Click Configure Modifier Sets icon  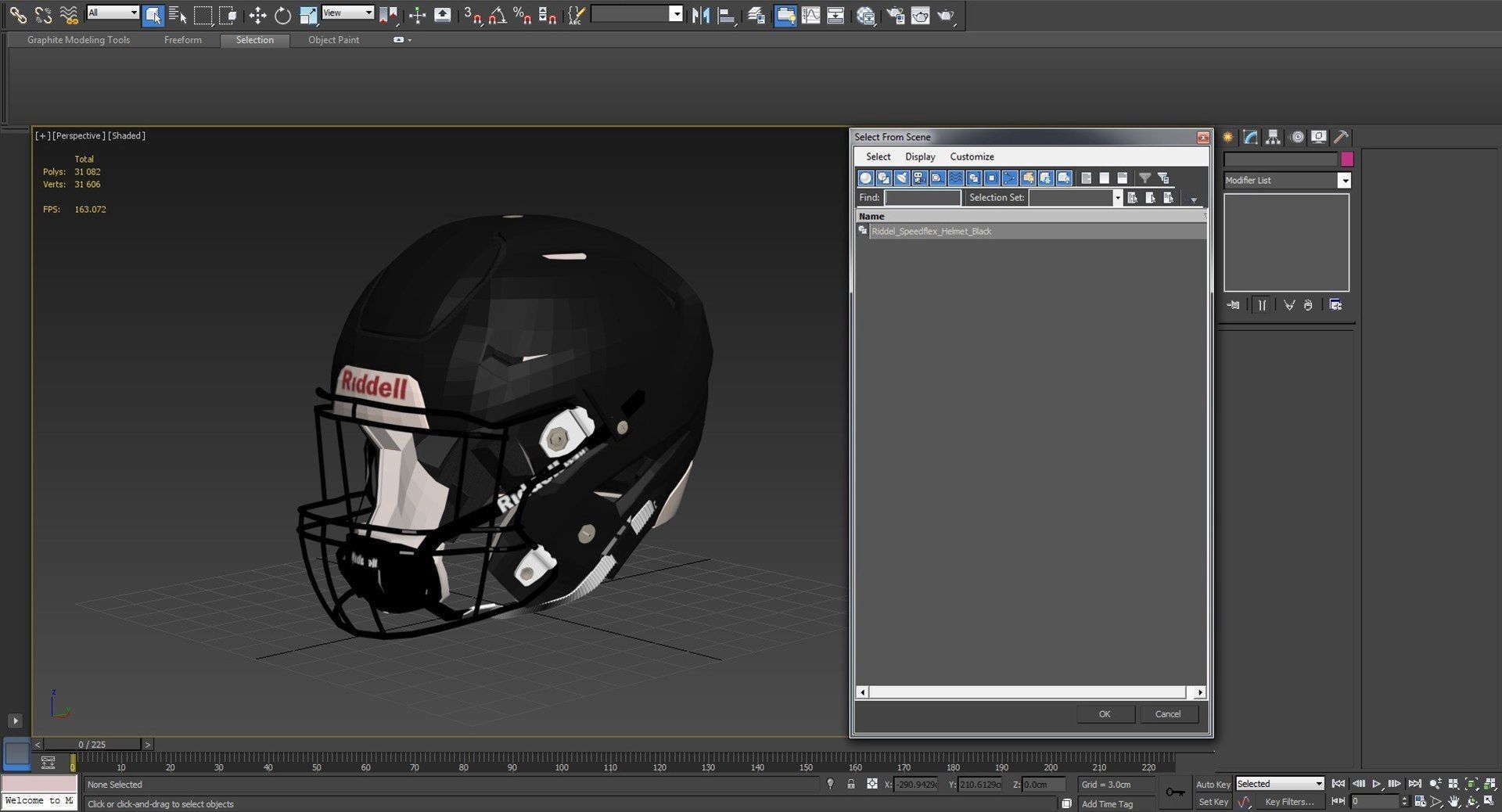(1335, 305)
